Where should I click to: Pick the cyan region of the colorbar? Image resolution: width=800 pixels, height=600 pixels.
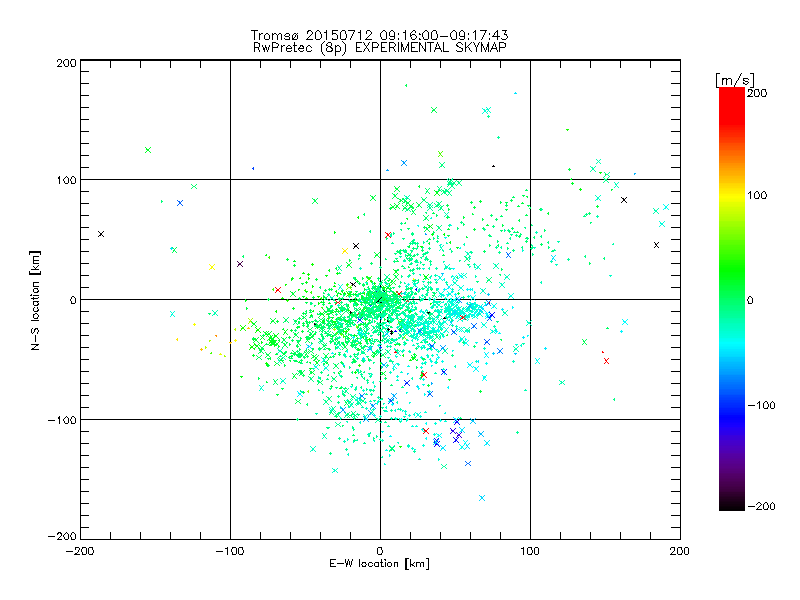coord(732,344)
